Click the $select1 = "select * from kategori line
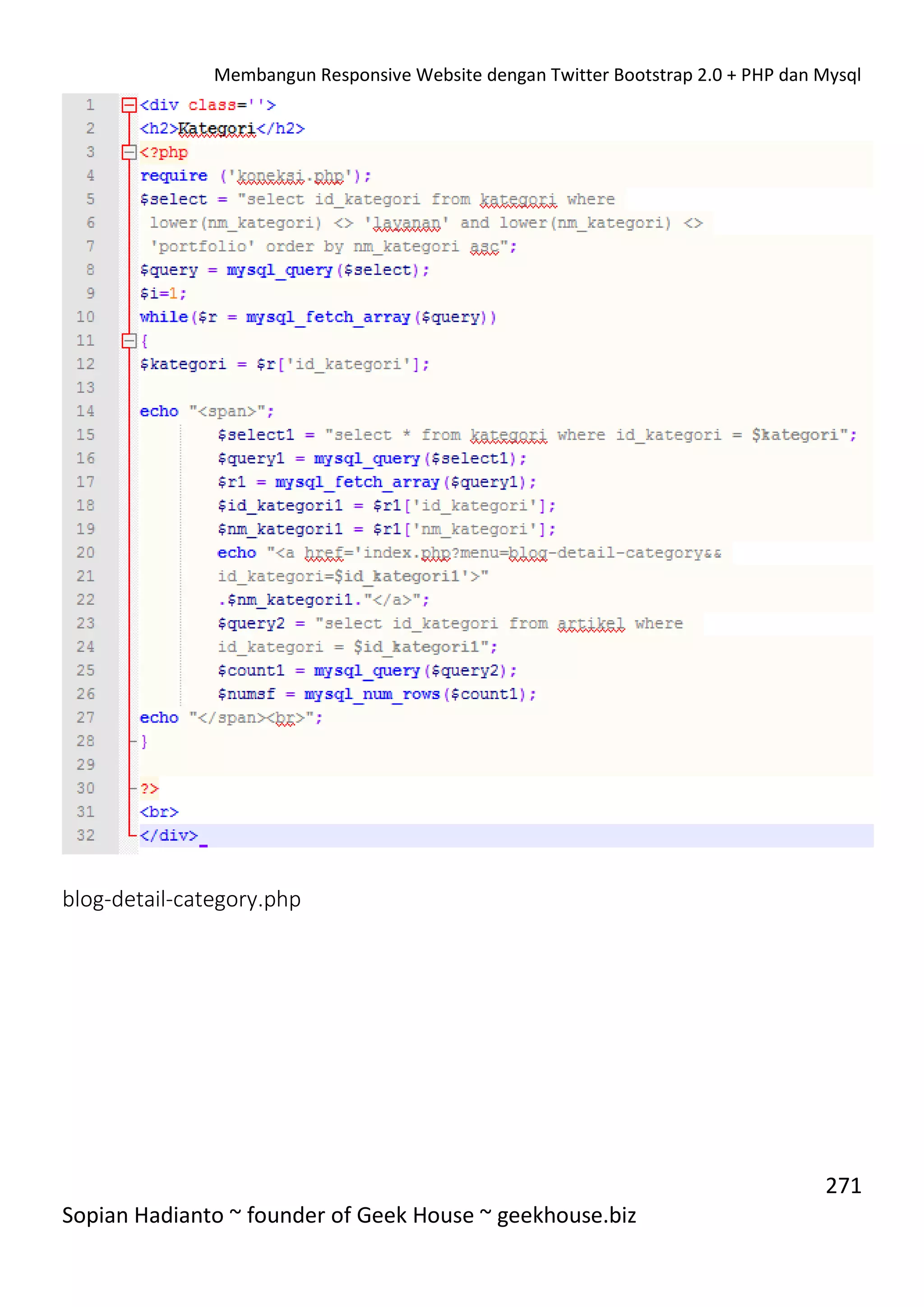924x1307 pixels. pos(537,435)
